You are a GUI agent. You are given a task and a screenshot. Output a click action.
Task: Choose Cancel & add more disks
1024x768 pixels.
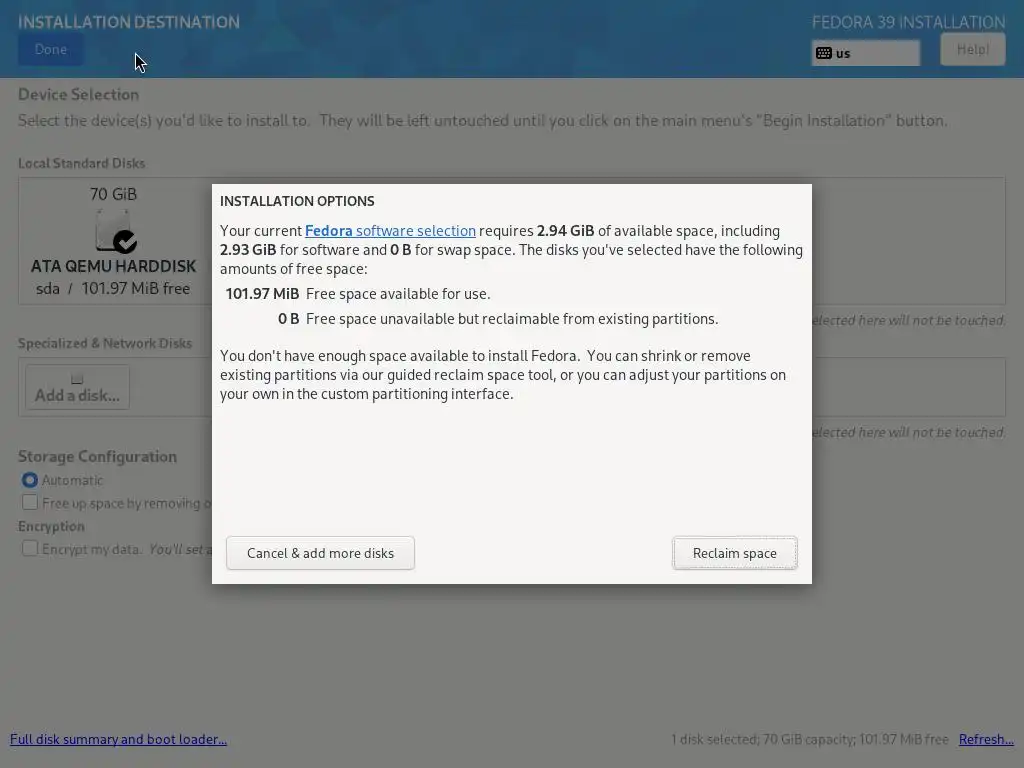click(320, 553)
